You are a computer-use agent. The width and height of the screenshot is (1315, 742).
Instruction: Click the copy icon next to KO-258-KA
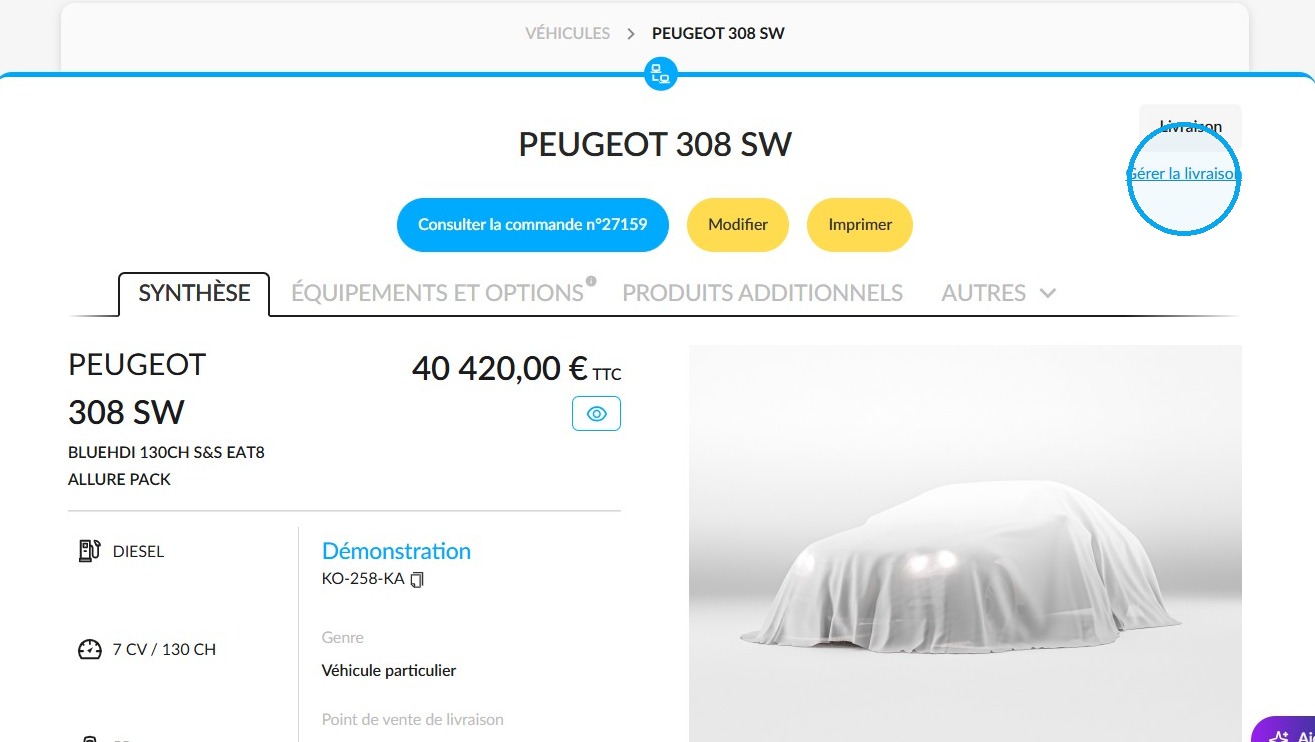pyautogui.click(x=417, y=579)
